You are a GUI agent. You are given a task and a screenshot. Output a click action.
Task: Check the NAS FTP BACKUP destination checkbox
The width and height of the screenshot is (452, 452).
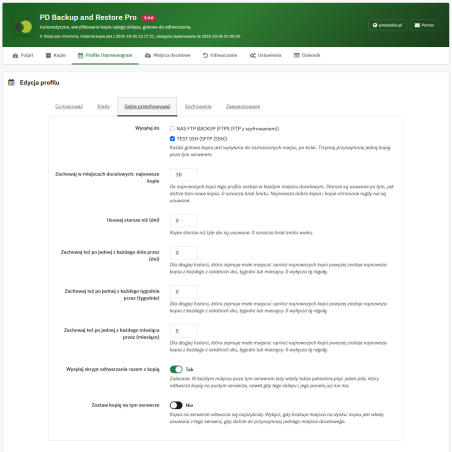point(172,129)
